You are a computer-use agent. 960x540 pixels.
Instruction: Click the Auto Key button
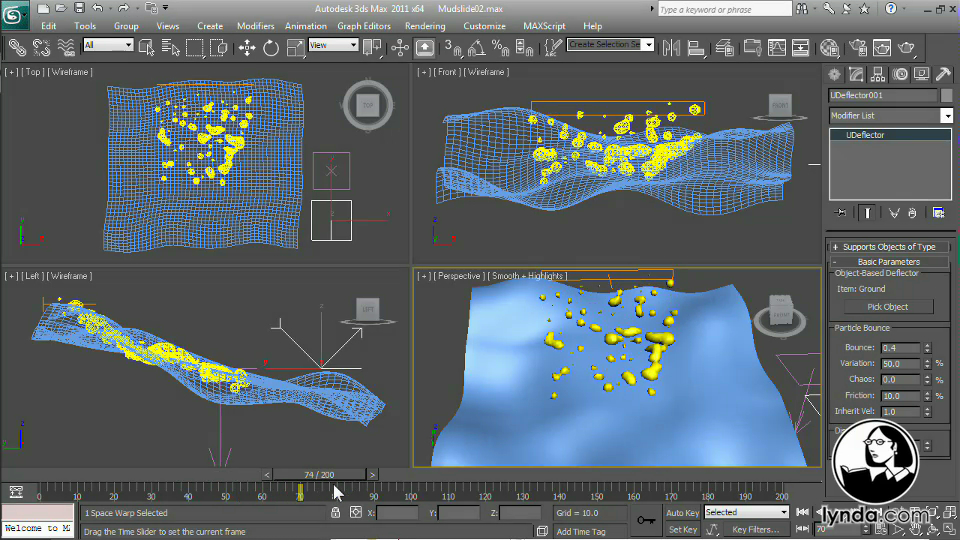(x=682, y=512)
